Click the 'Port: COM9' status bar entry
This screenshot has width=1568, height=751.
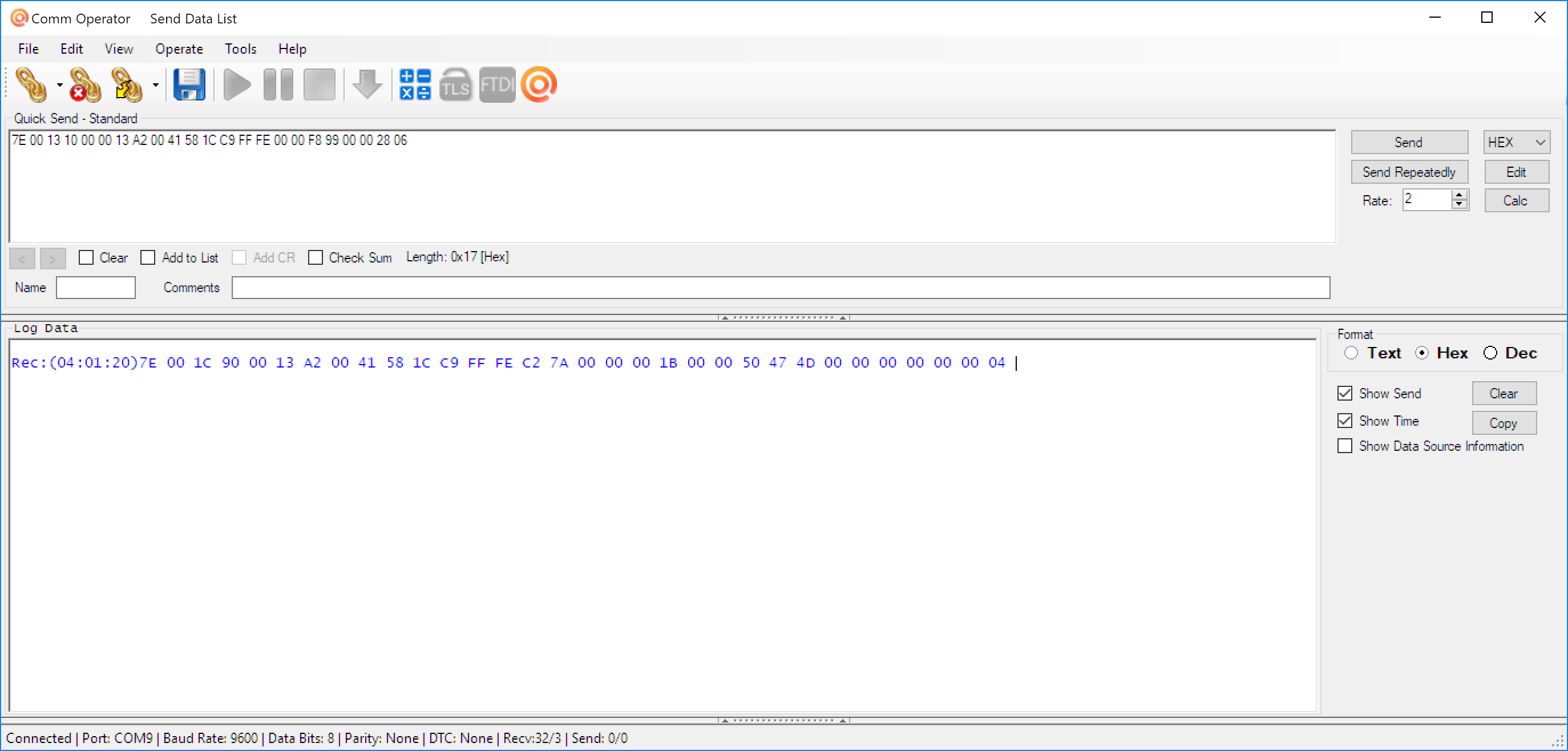pos(118,738)
